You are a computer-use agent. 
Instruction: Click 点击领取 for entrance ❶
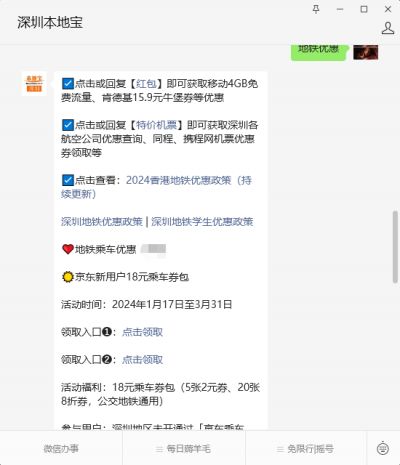point(142,332)
